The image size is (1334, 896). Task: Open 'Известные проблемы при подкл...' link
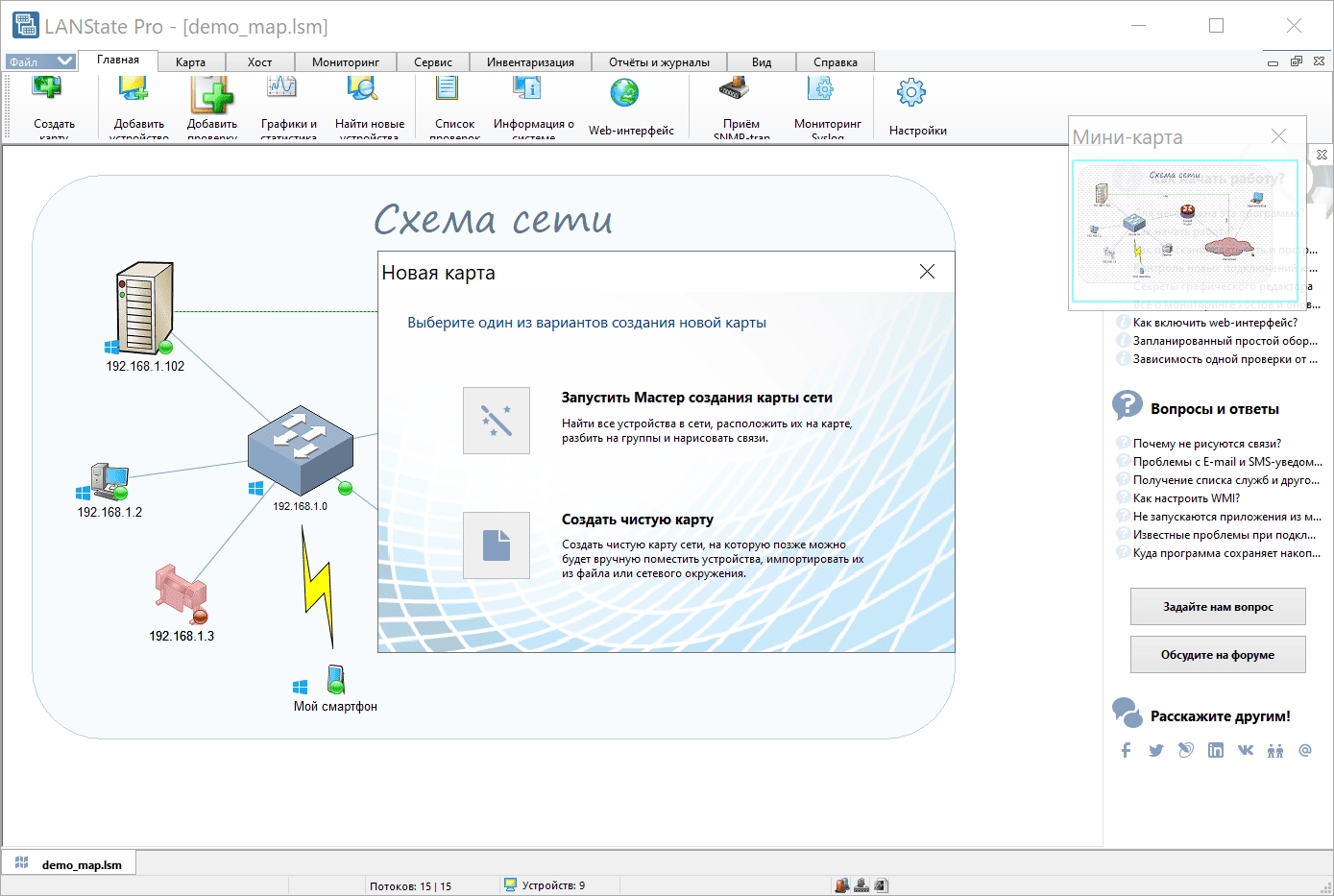click(x=1225, y=535)
